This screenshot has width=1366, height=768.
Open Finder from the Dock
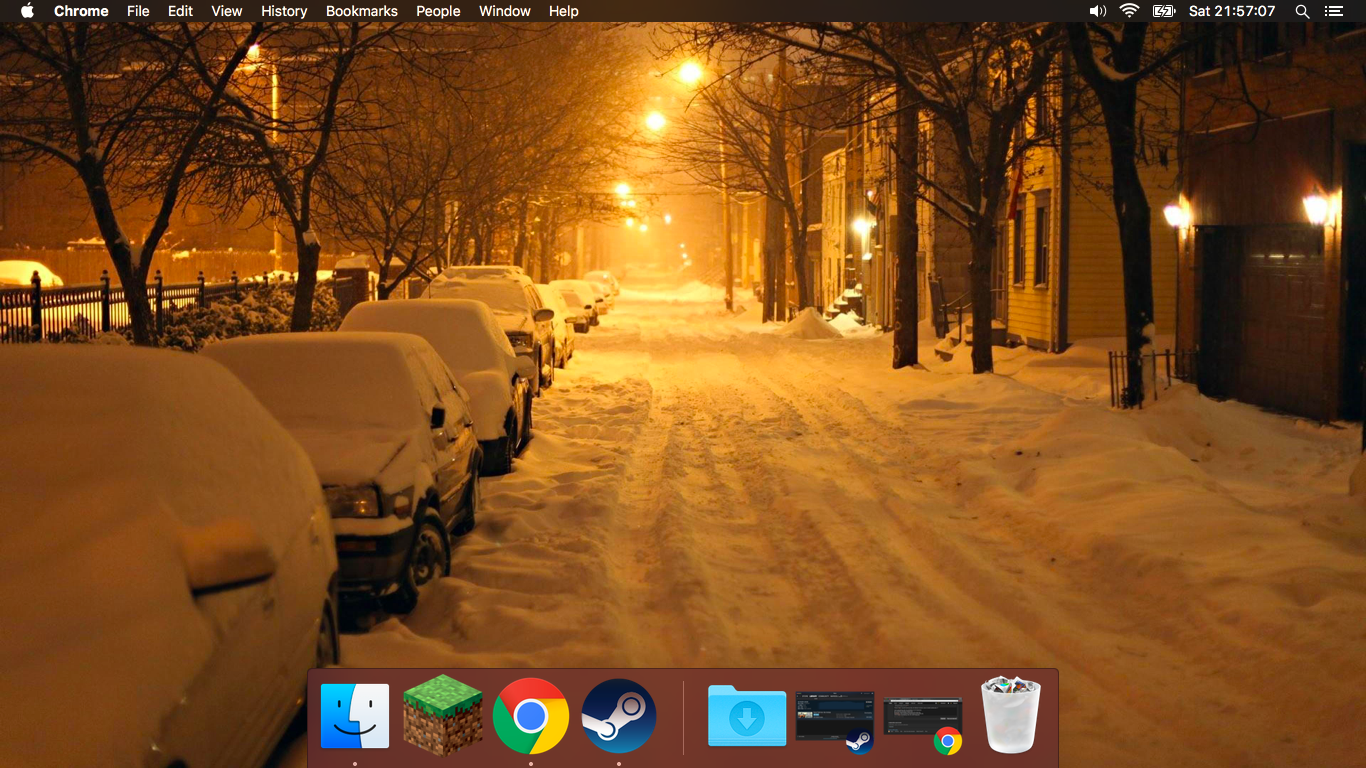tap(355, 716)
